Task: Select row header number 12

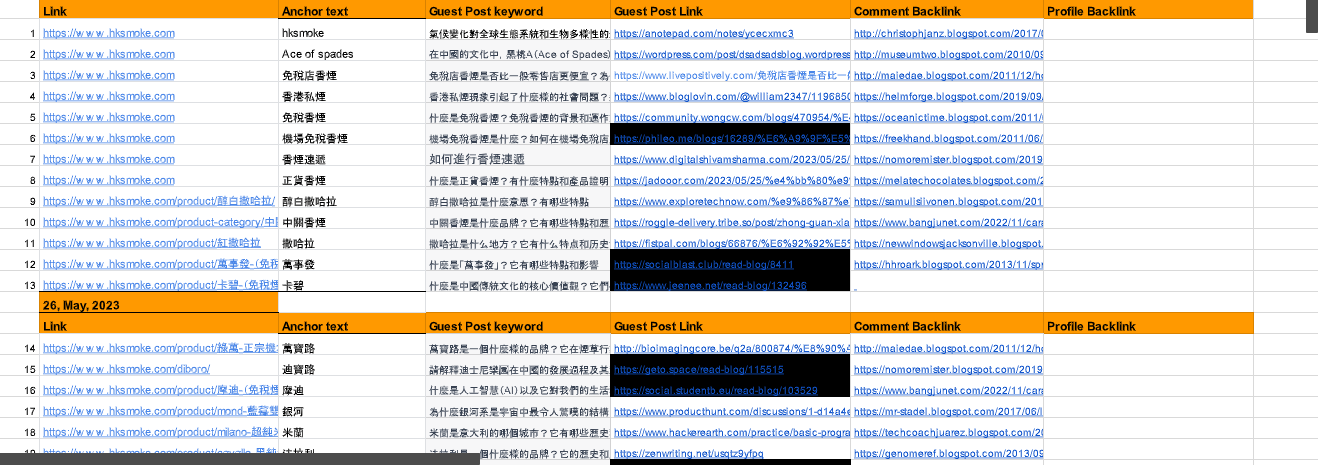Action: [32, 265]
